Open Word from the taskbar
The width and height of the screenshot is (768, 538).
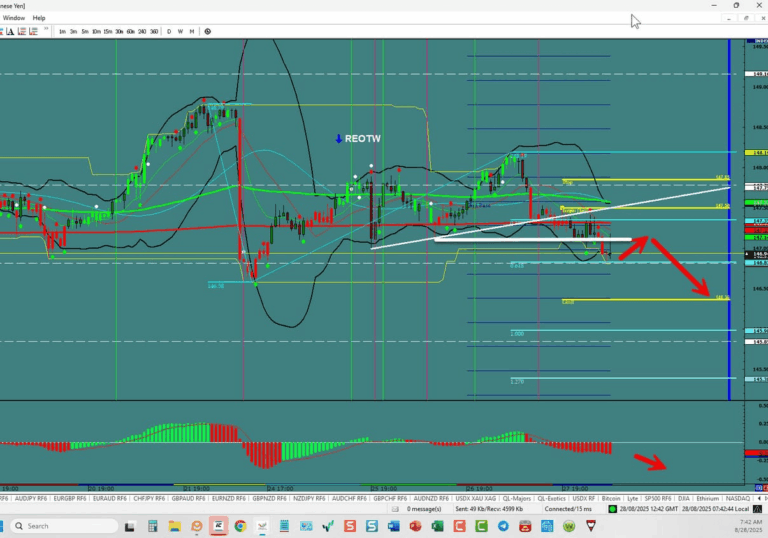[x=393, y=526]
